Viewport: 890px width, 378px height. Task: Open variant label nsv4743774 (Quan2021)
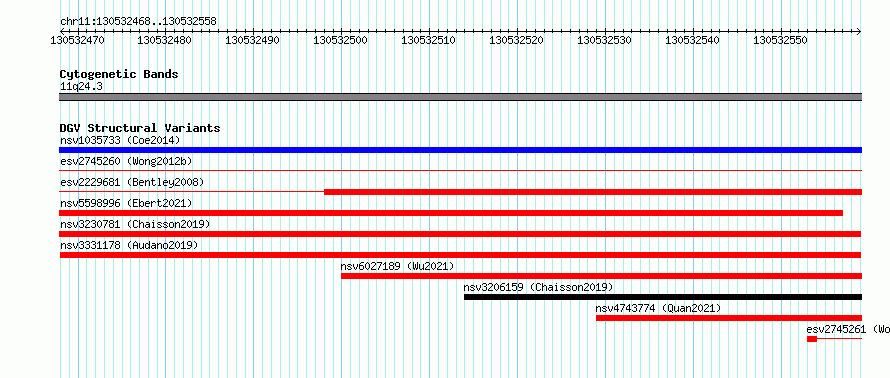click(658, 308)
